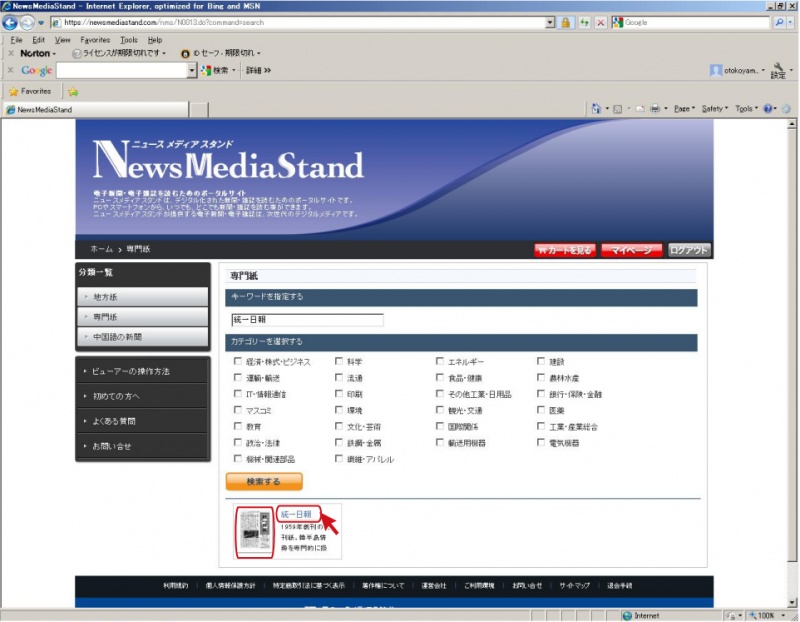Click the add-to-favorites star with green plus
The width and height of the screenshot is (800, 622).
coord(73,91)
